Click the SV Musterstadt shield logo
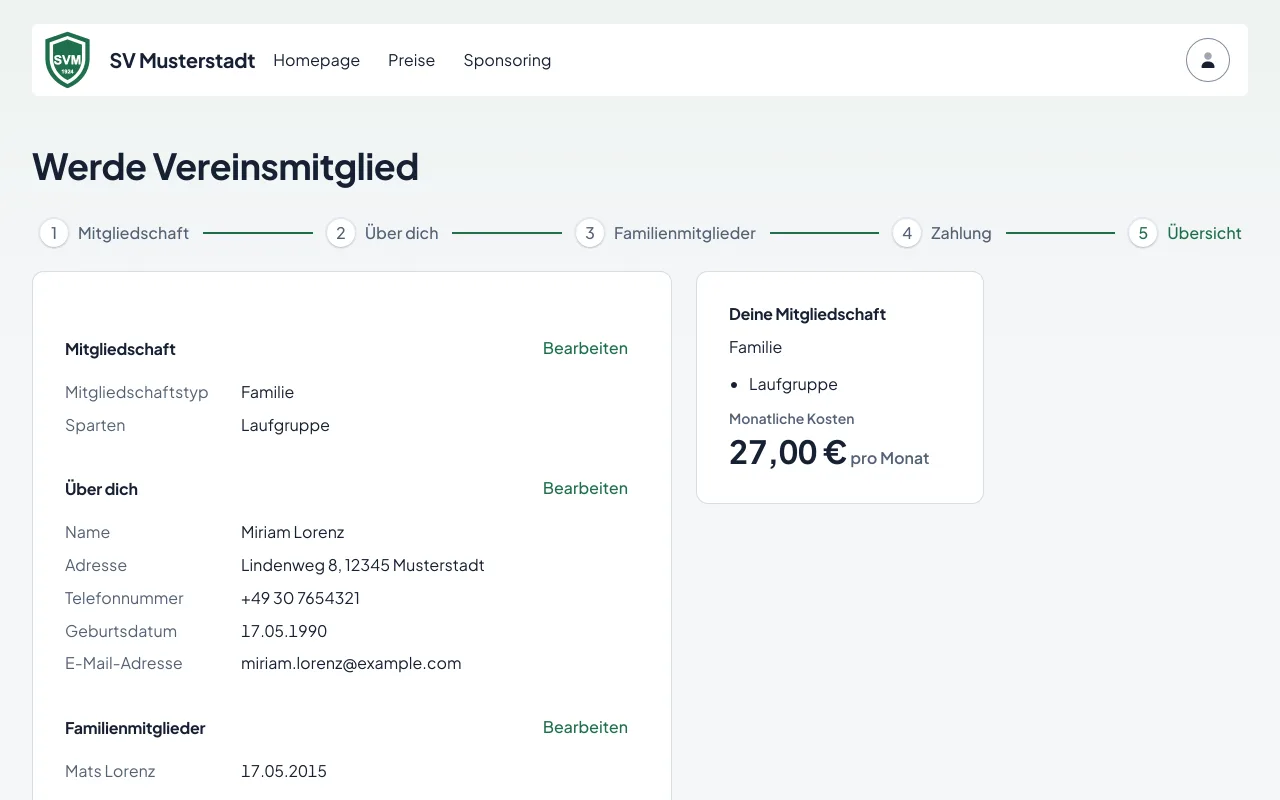 [68, 60]
